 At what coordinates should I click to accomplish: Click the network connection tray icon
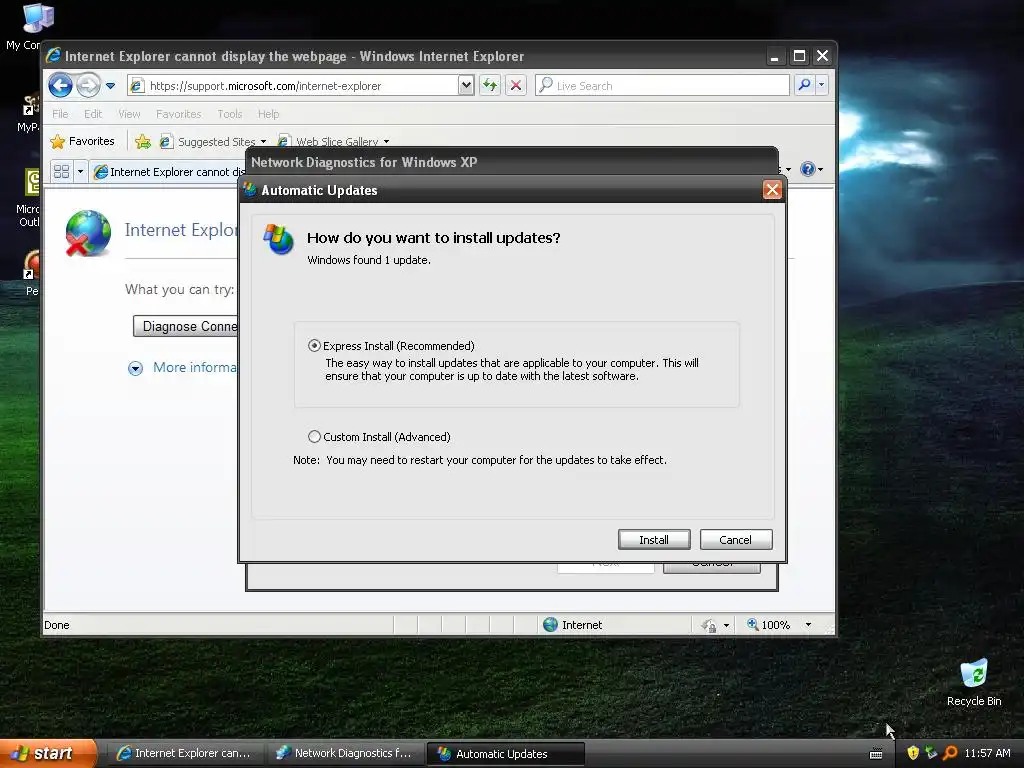[x=931, y=753]
